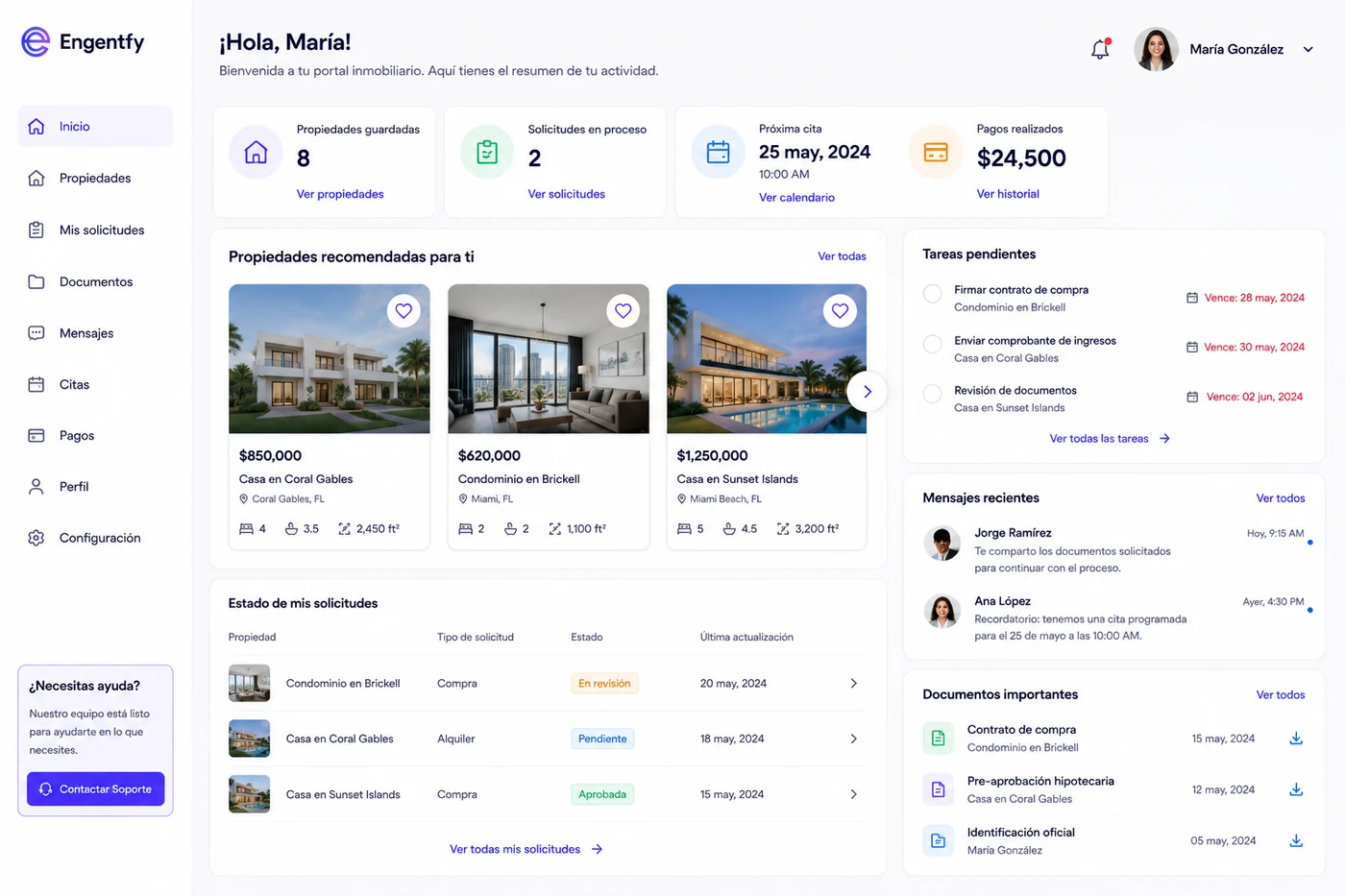Click the bed icon on Casa en Coral Gables card
This screenshot has width=1345, height=896.
246,529
